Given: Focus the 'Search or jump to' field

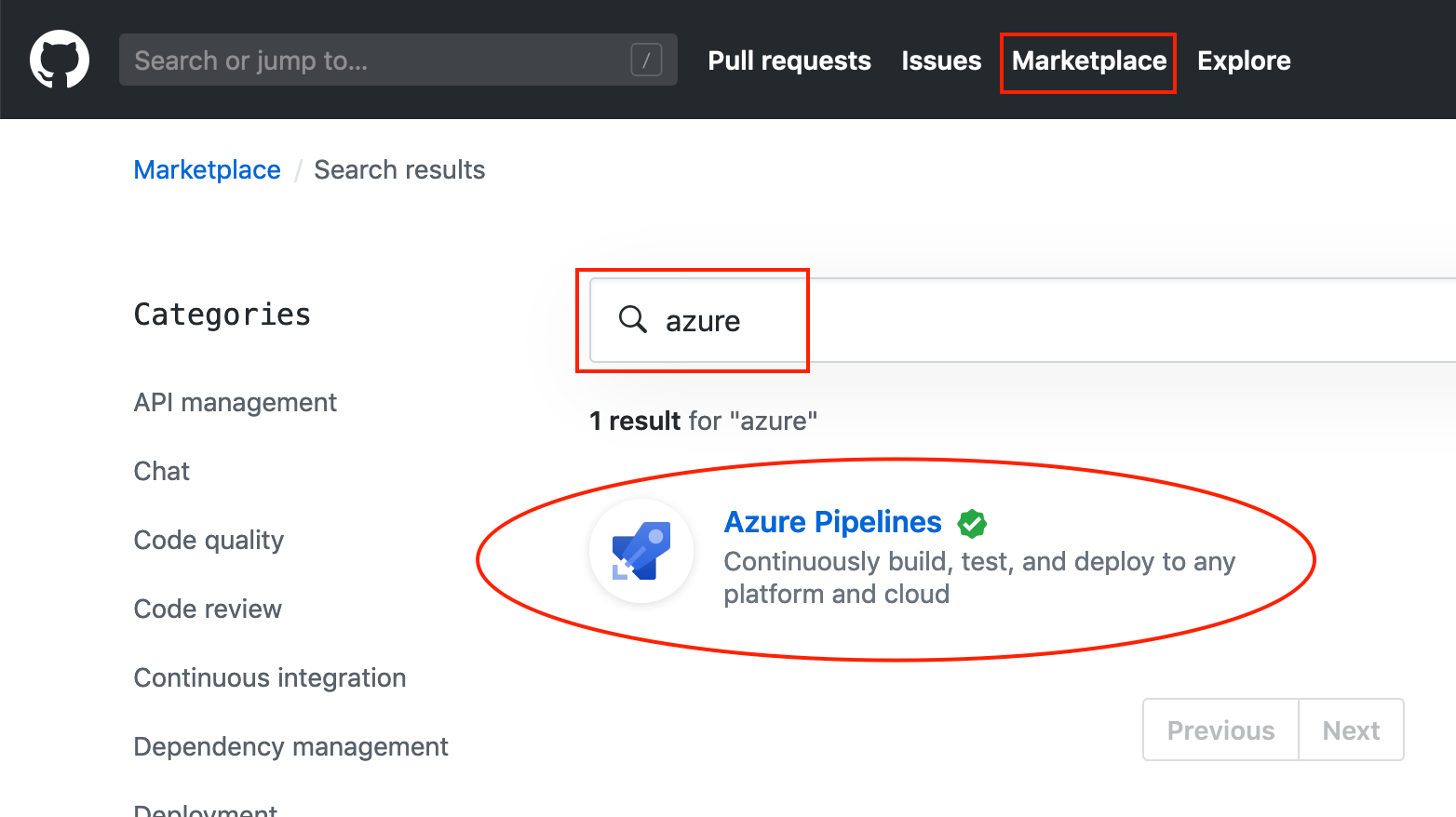Looking at the screenshot, I should click(x=372, y=60).
